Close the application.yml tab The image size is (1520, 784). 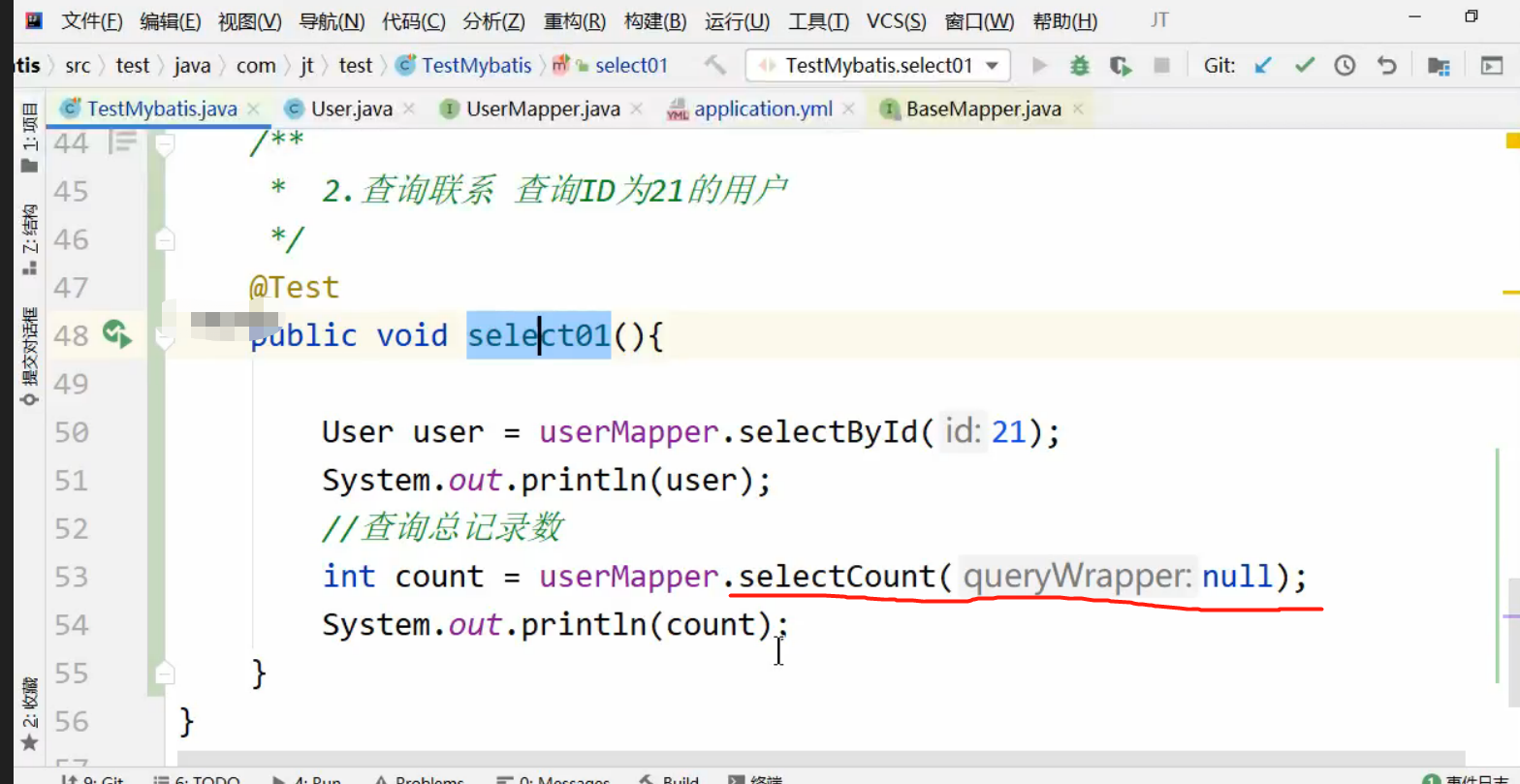(849, 110)
